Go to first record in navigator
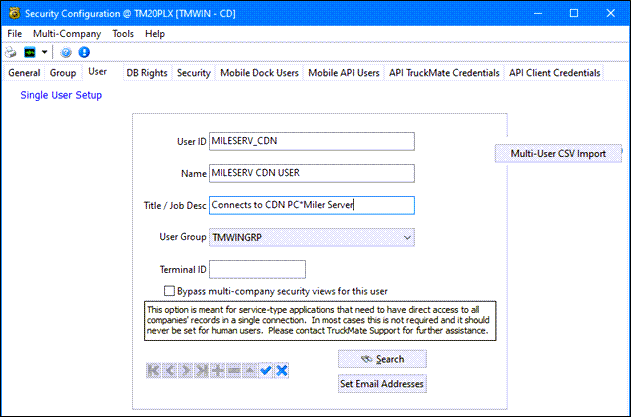The height and width of the screenshot is (417, 631). click(x=153, y=370)
